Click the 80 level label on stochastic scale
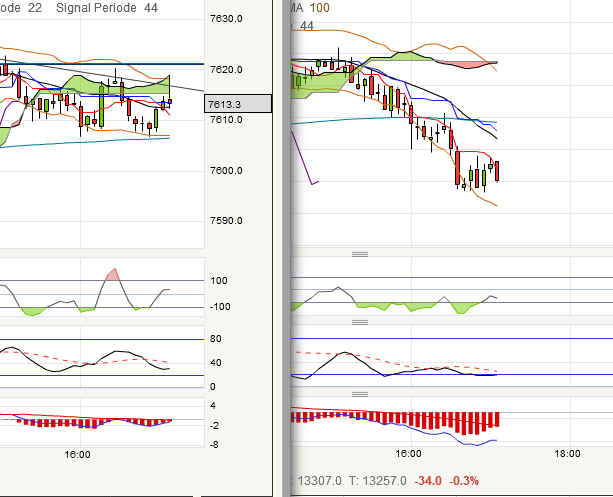 (215, 339)
